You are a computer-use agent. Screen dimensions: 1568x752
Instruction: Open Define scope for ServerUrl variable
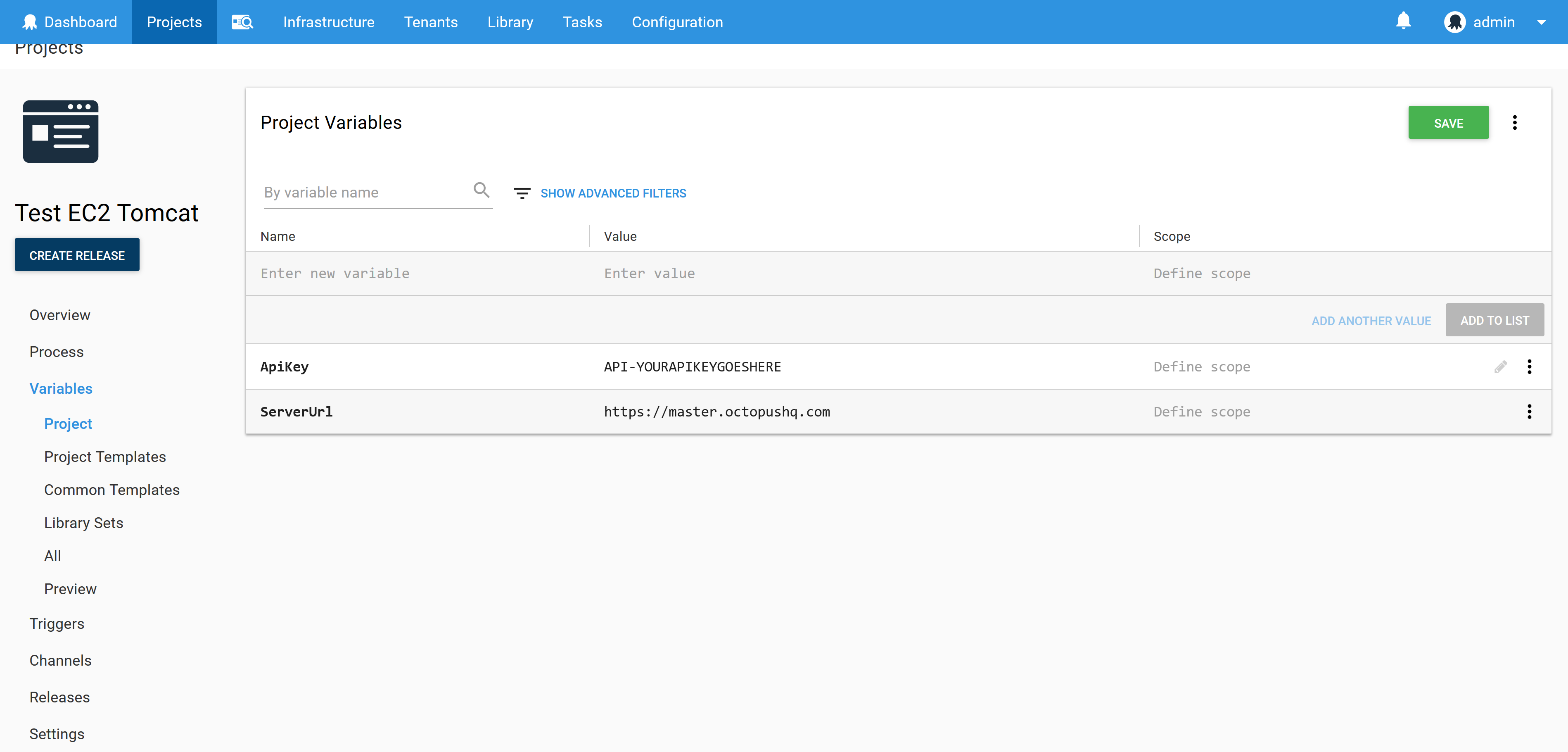(x=1202, y=412)
